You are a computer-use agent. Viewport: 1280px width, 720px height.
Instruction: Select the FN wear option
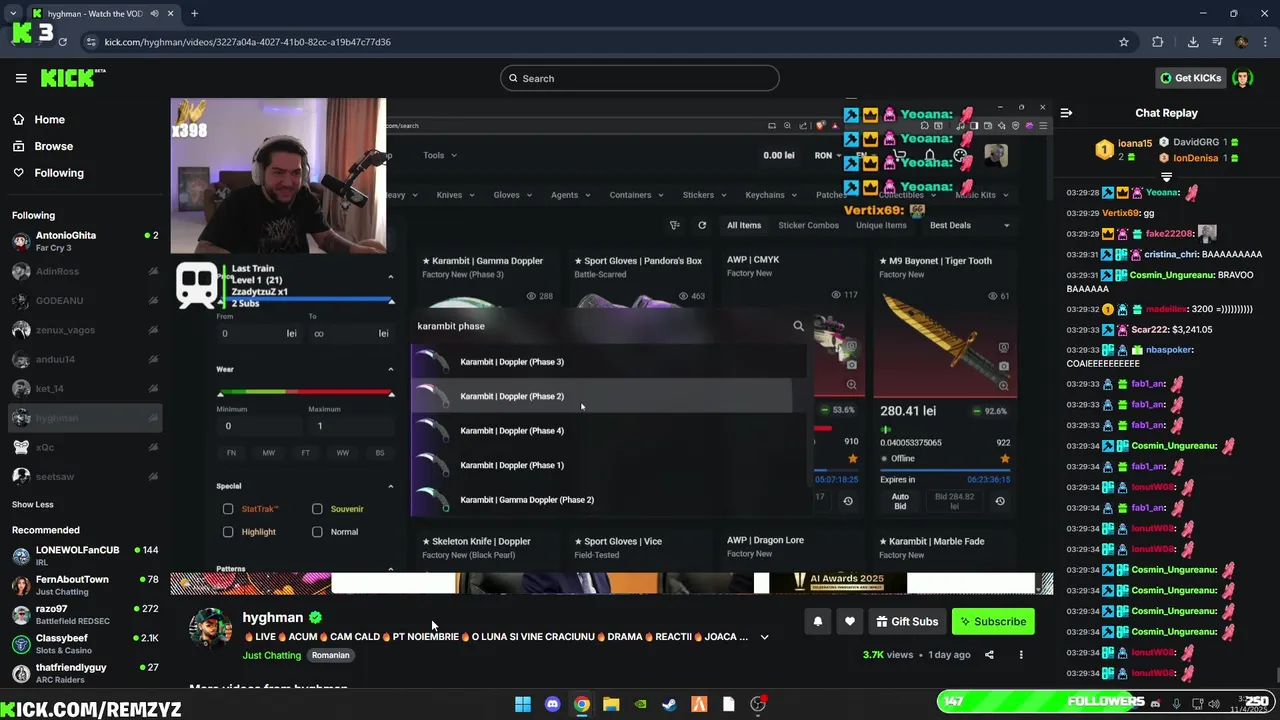point(231,453)
